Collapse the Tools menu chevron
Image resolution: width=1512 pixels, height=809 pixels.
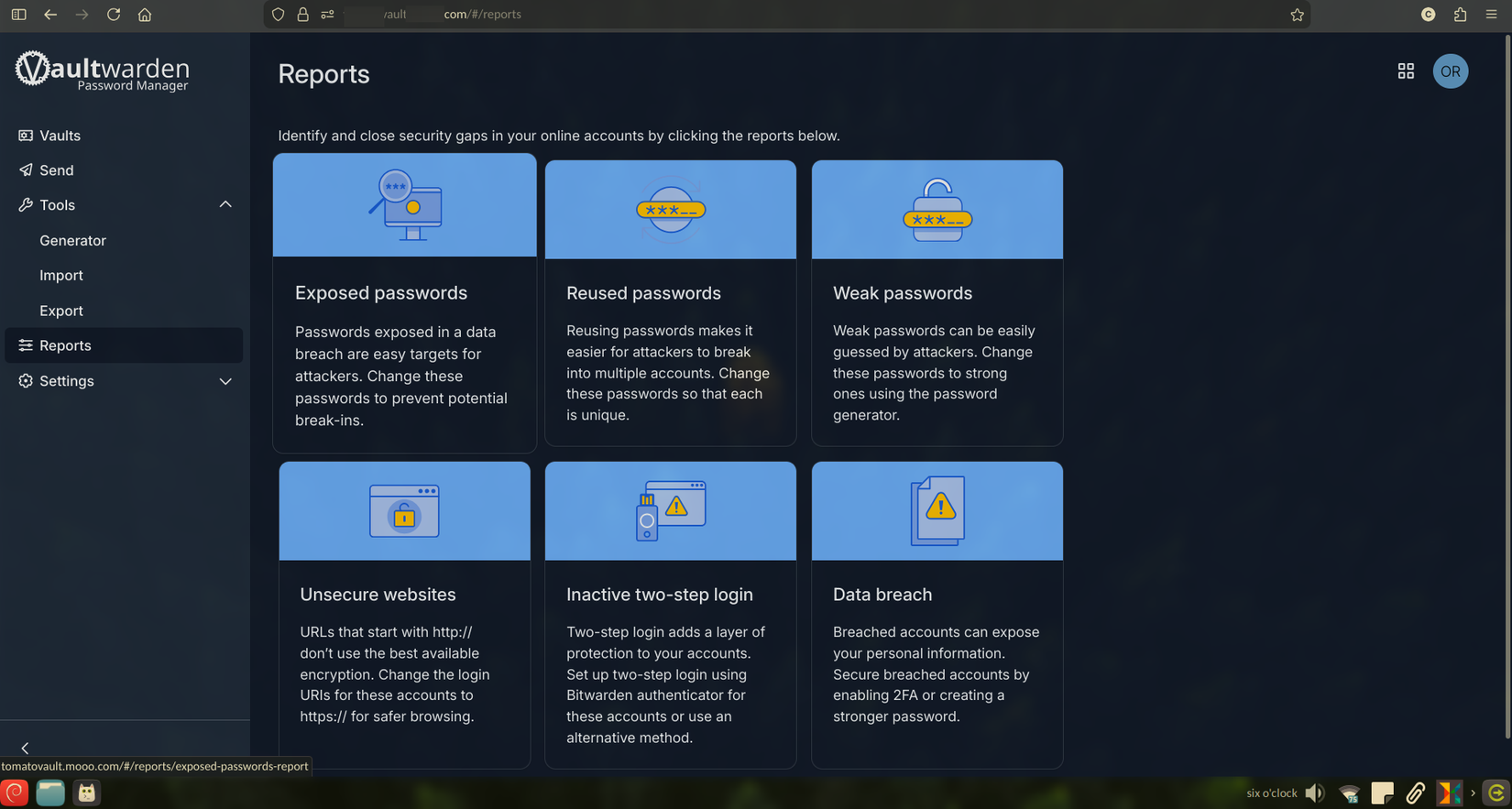tap(225, 204)
